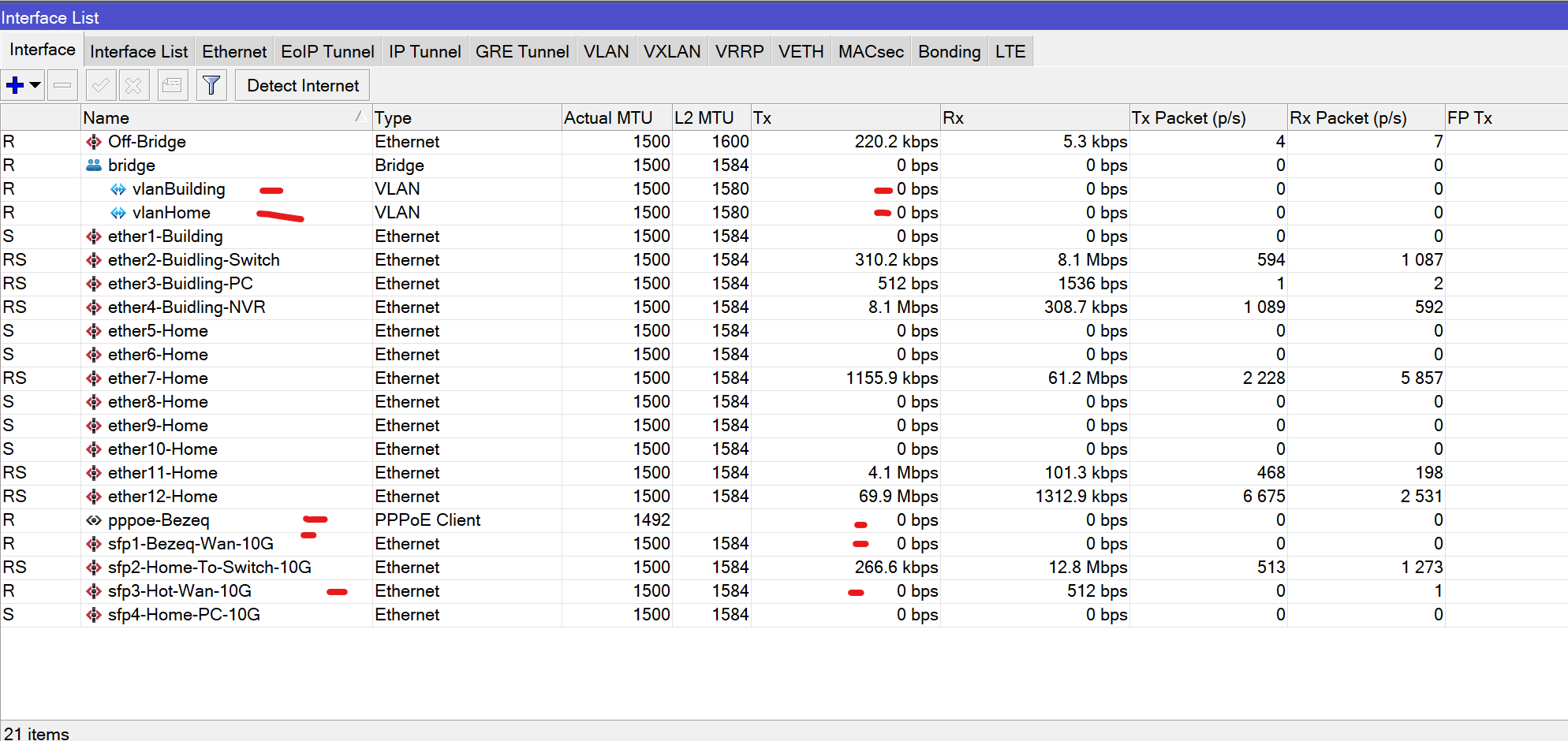Click the Ethernet icon beside sfp4-Home-PC-10G
This screenshot has width=1568, height=741.
pos(94,614)
